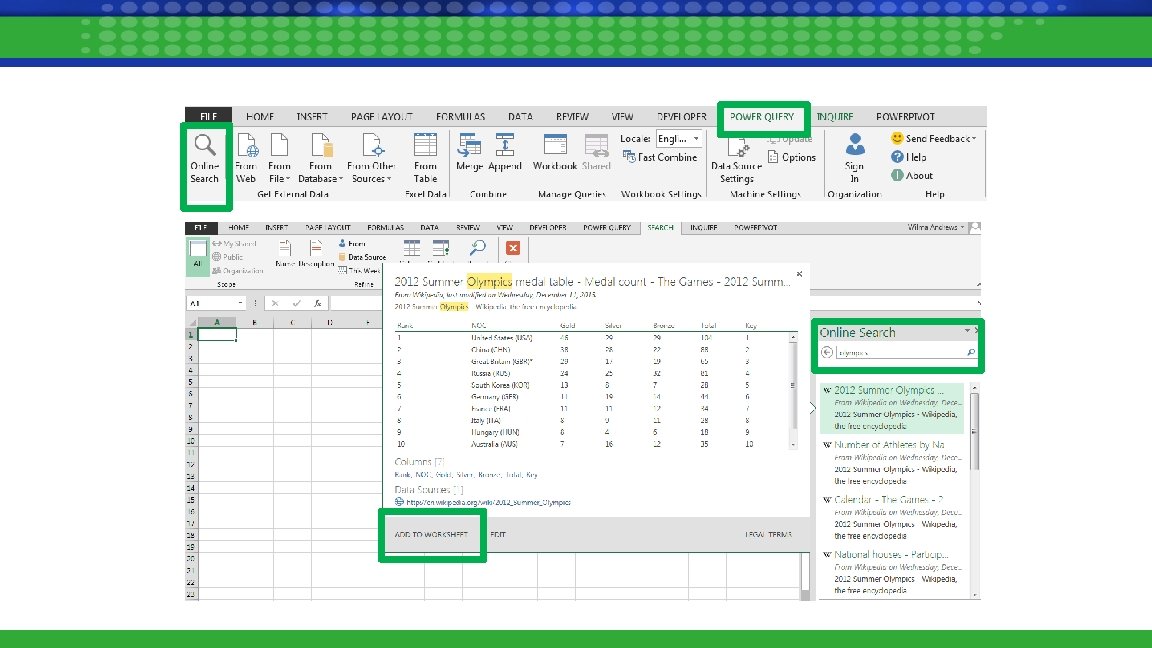This screenshot has height=648, width=1152.
Task: Select the Number of Athletes by Na result
Action: coord(891,463)
